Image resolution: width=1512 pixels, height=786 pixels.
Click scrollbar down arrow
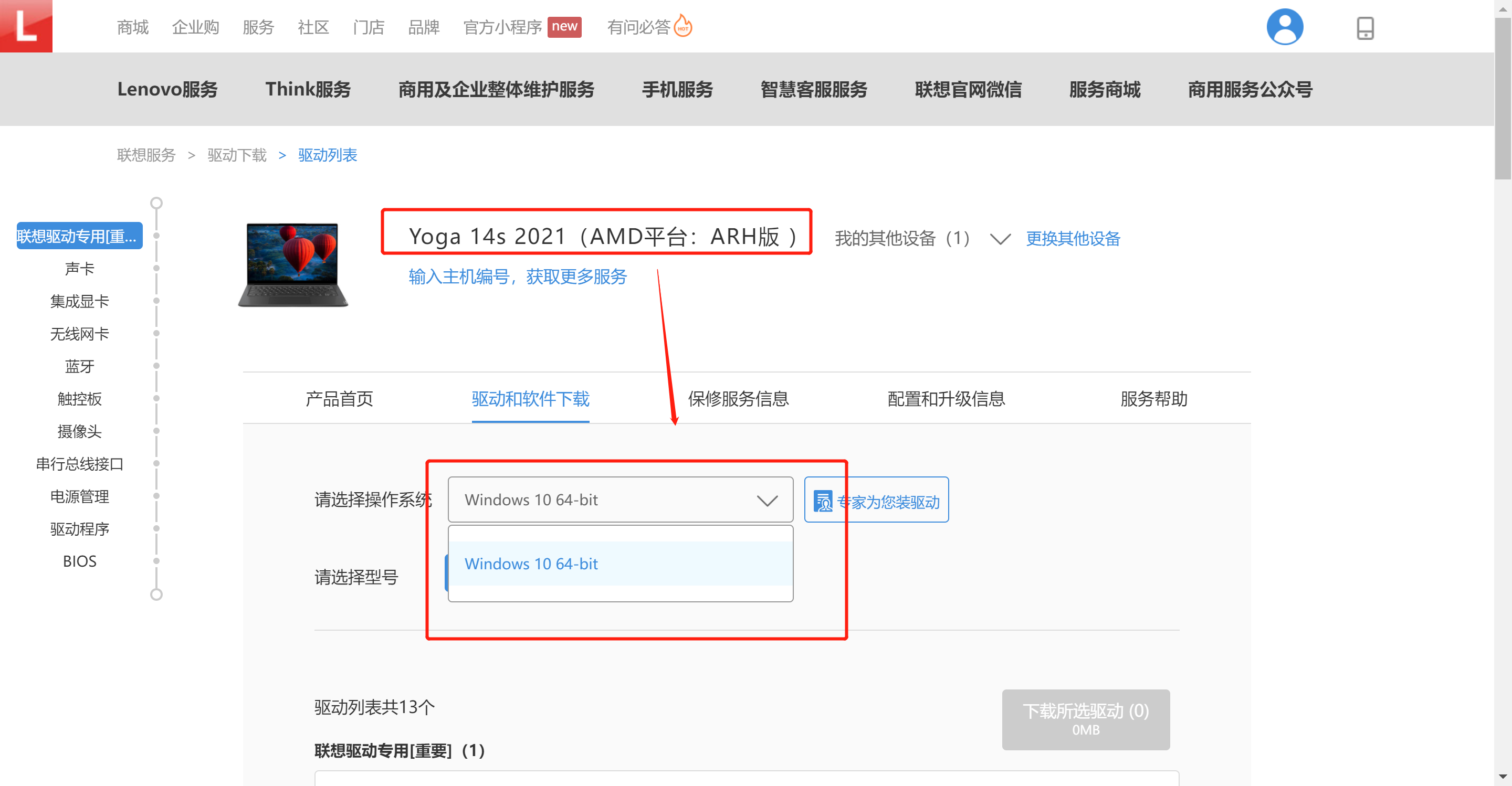(1503, 778)
